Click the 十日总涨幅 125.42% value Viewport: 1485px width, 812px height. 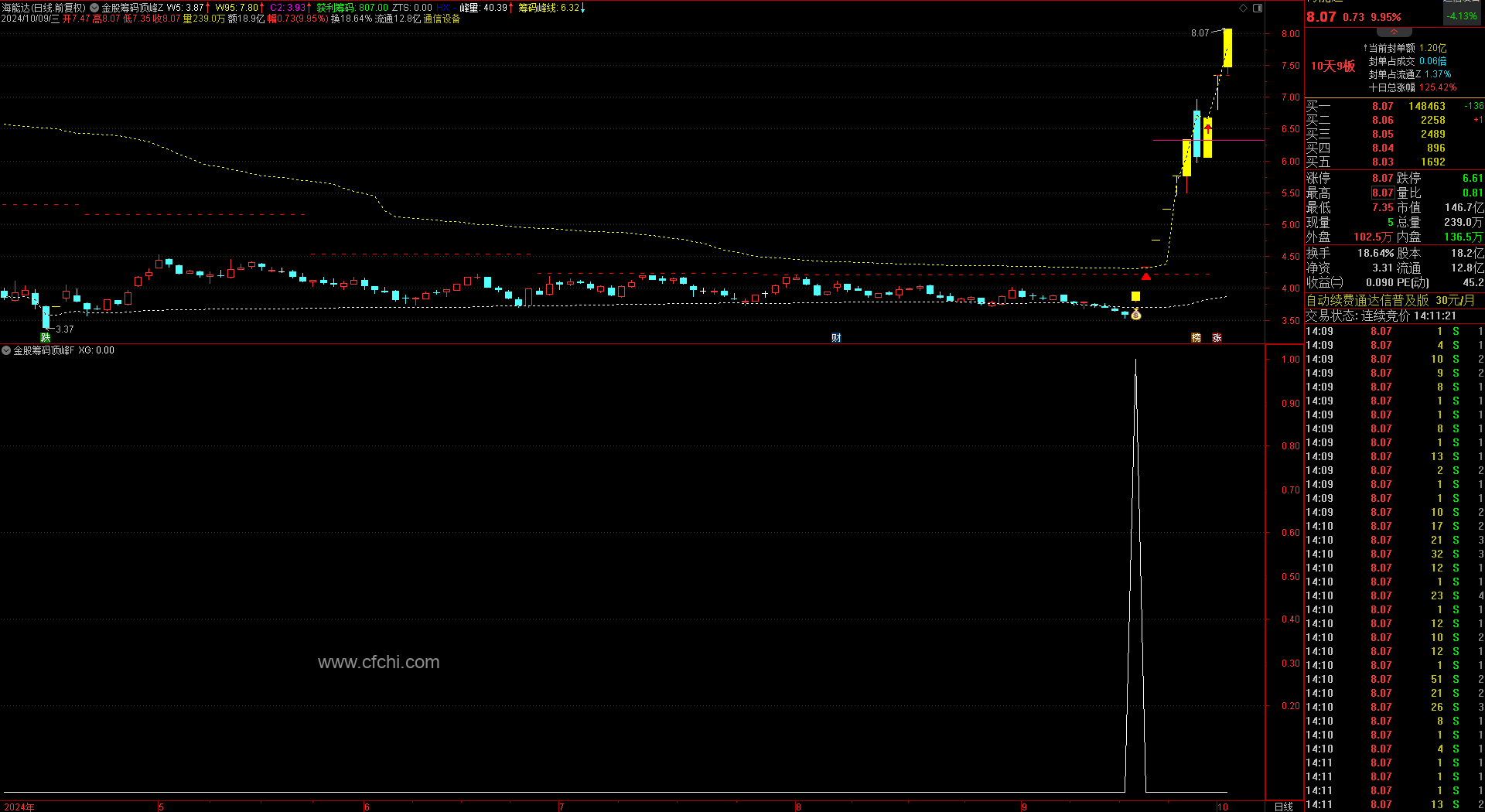pos(1438,87)
